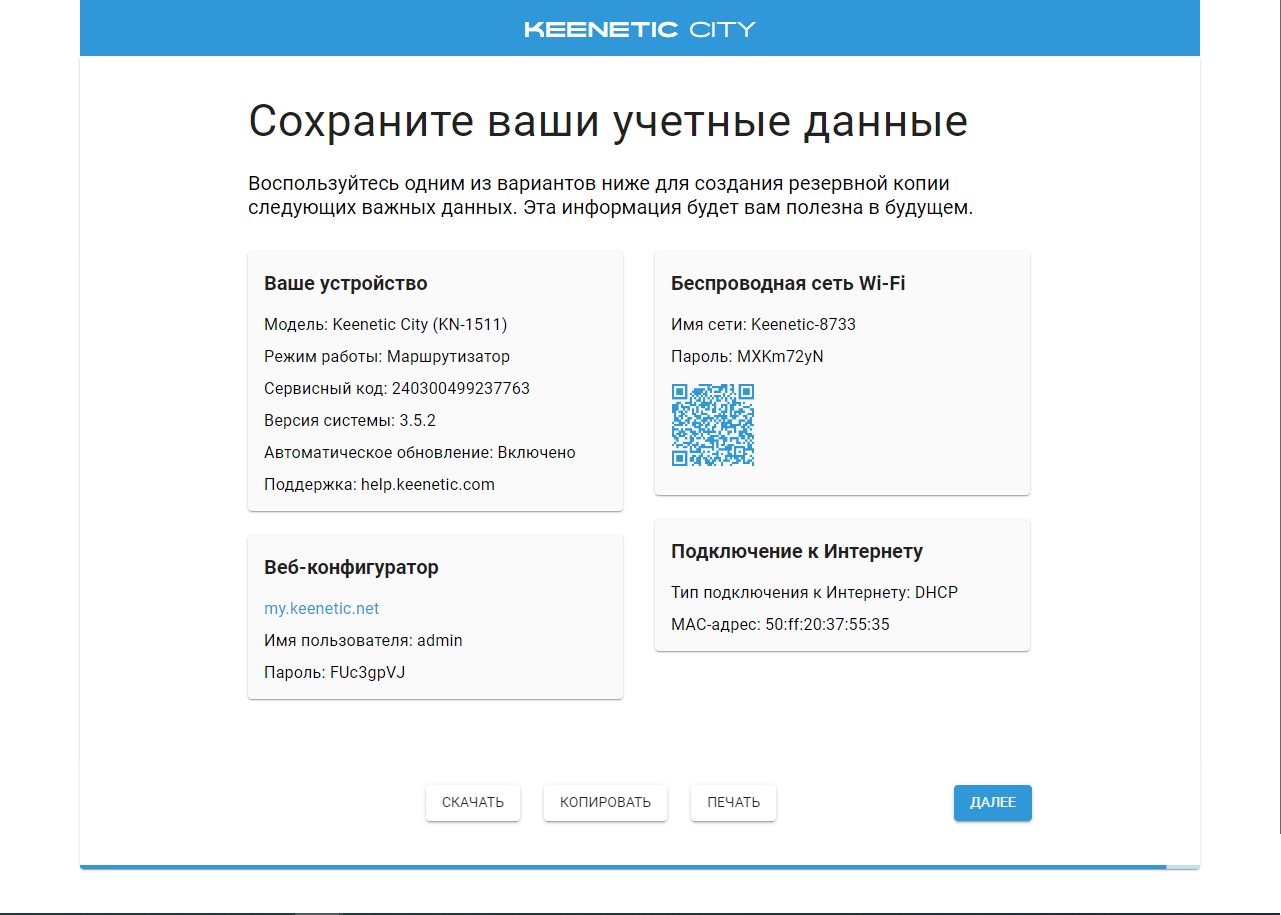Click the Поддержка: help.keenetic.com line
Image resolution: width=1281 pixels, height=915 pixels.
click(379, 485)
